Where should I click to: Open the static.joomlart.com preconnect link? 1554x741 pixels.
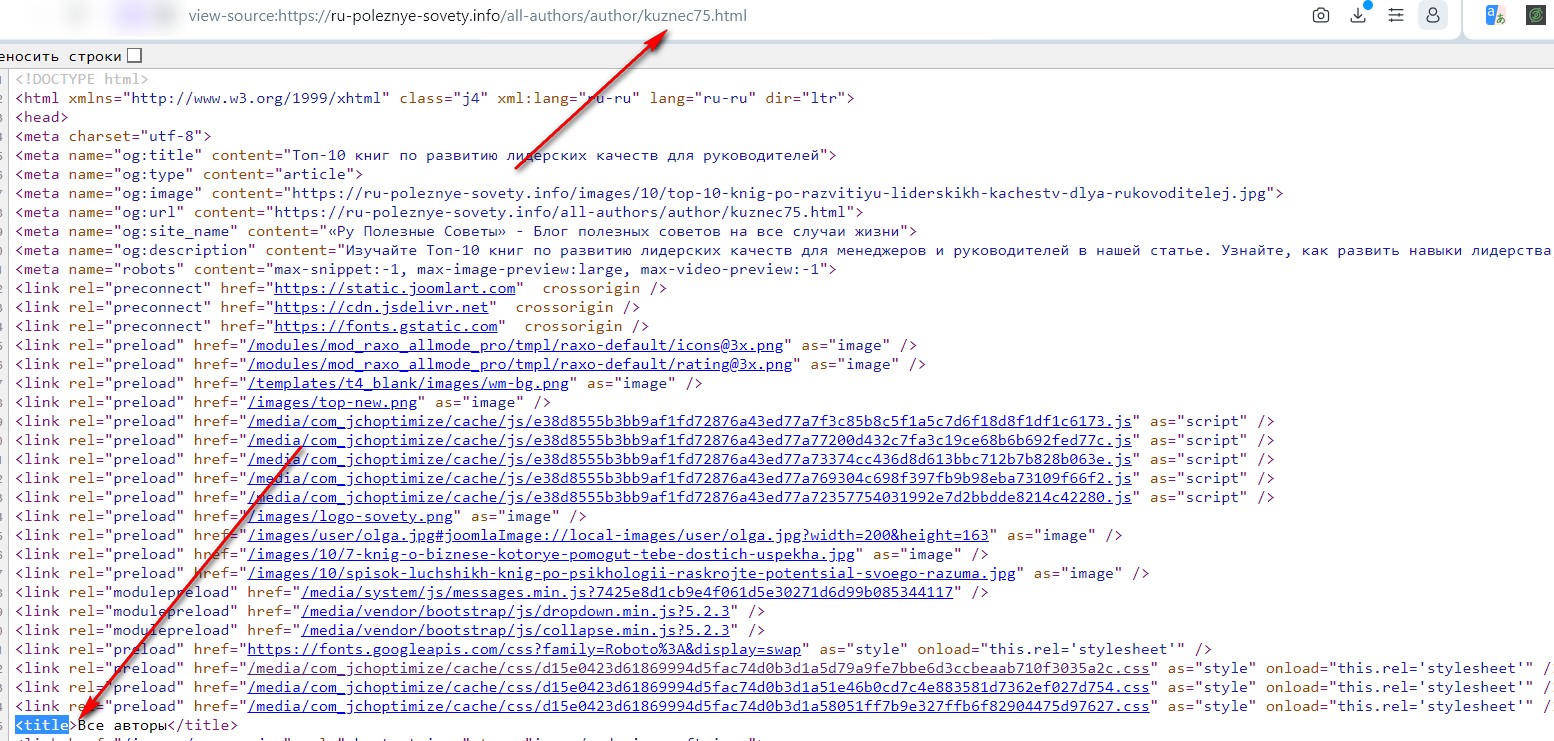pos(395,288)
